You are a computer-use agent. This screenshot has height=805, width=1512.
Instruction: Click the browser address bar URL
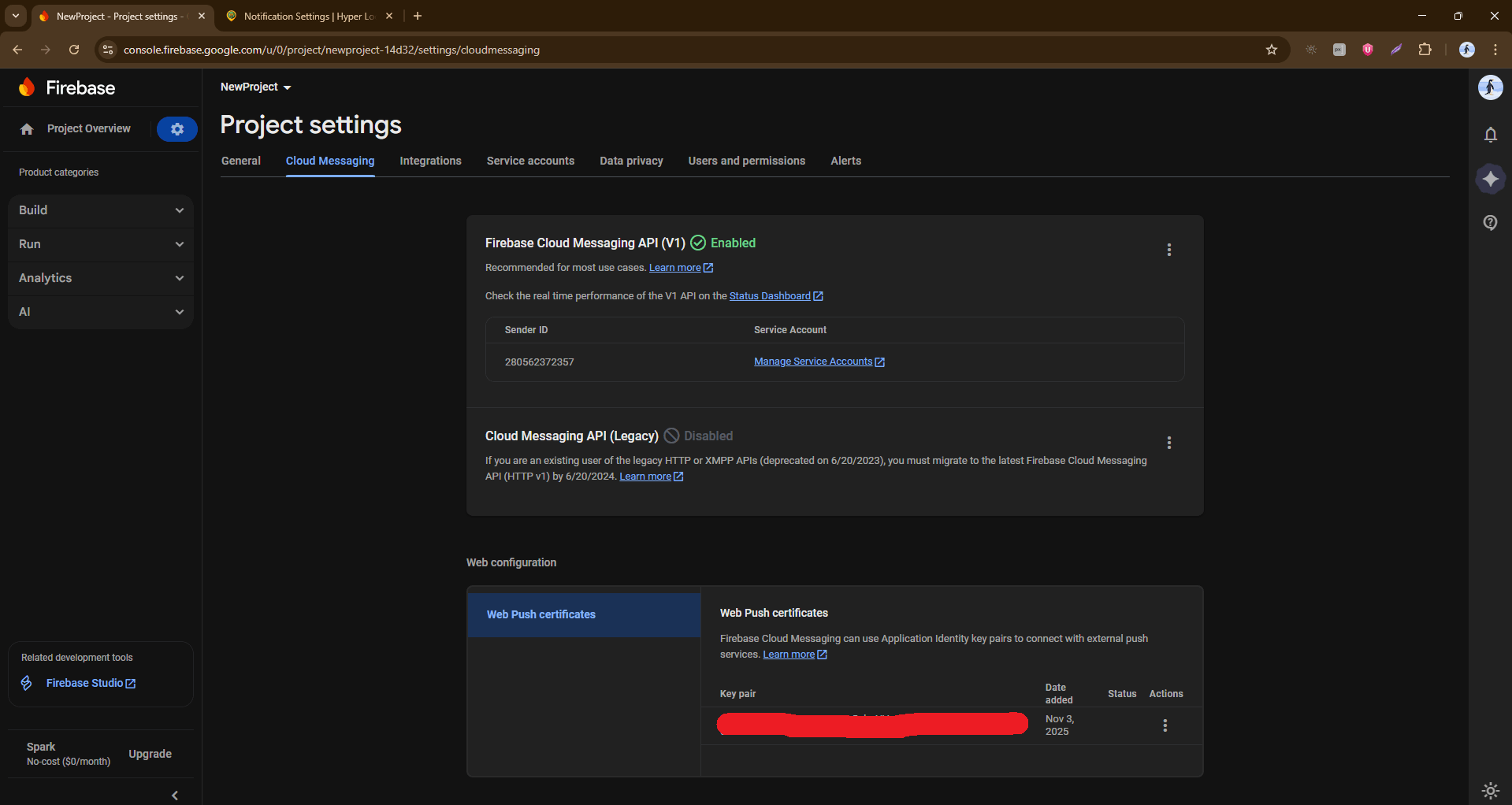point(332,50)
